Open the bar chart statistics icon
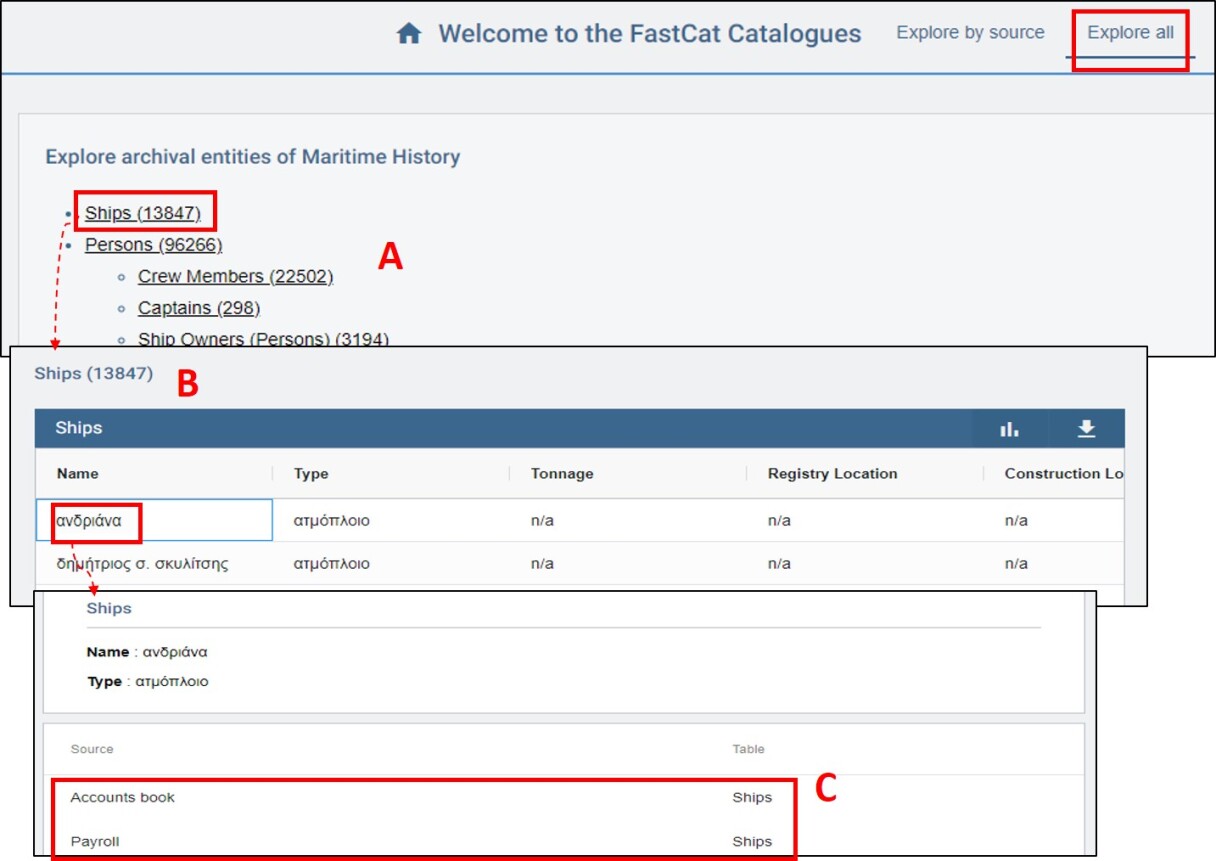 pyautogui.click(x=1009, y=429)
